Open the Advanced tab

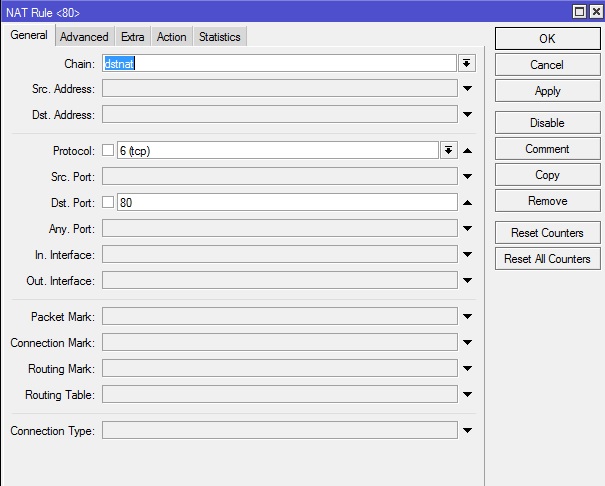click(x=84, y=37)
